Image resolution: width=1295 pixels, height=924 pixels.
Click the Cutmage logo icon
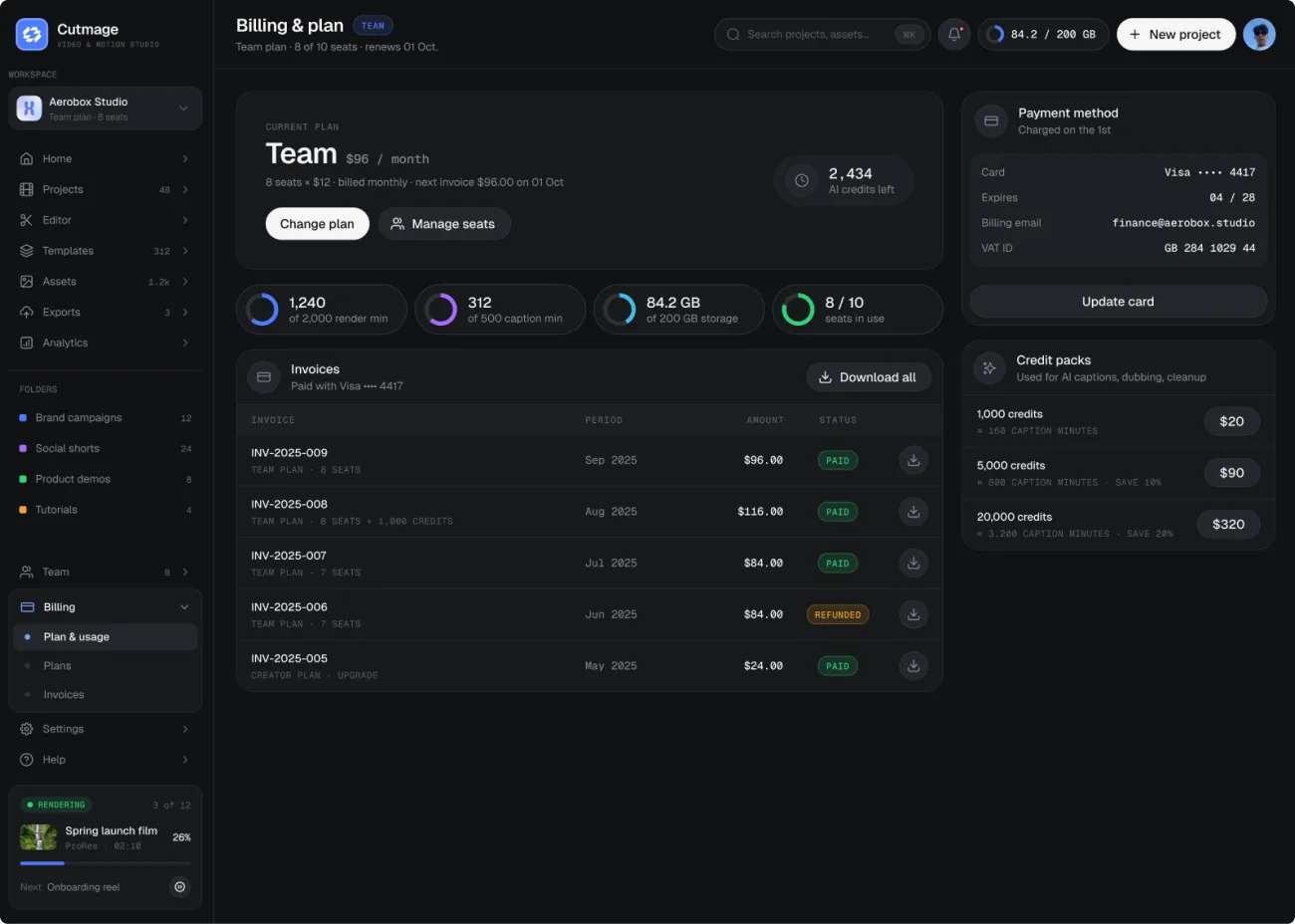click(x=32, y=35)
